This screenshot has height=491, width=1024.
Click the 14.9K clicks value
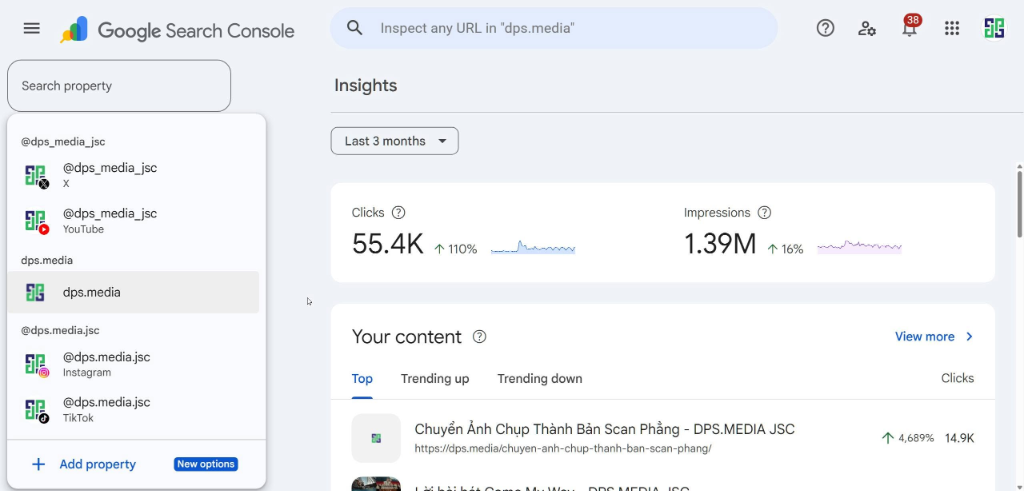pos(959,438)
